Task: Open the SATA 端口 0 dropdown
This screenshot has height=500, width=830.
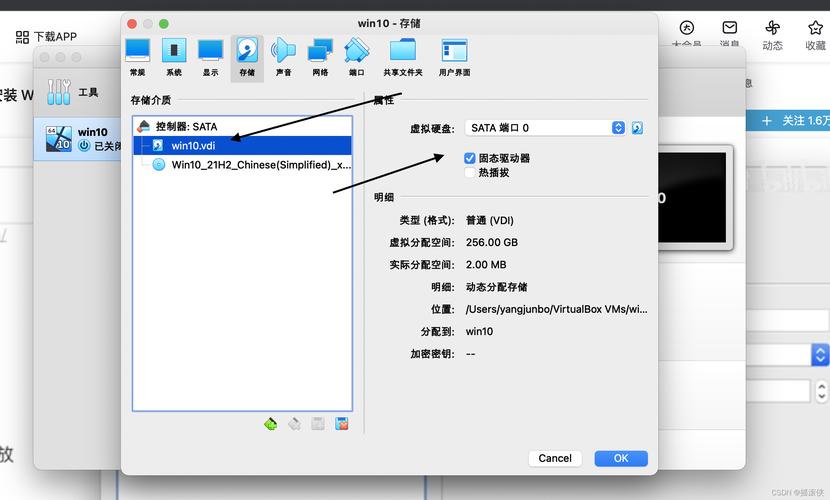Action: coord(545,128)
